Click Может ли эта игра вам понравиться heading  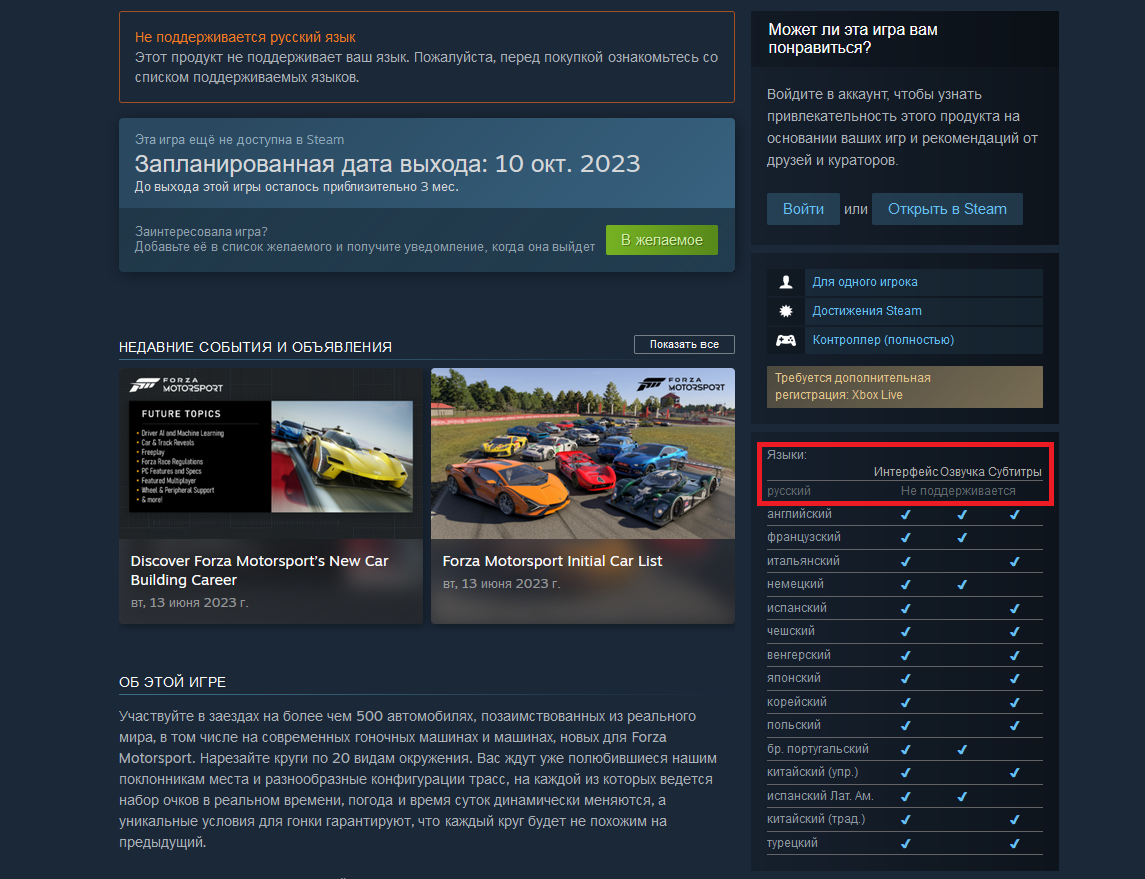[x=853, y=39]
